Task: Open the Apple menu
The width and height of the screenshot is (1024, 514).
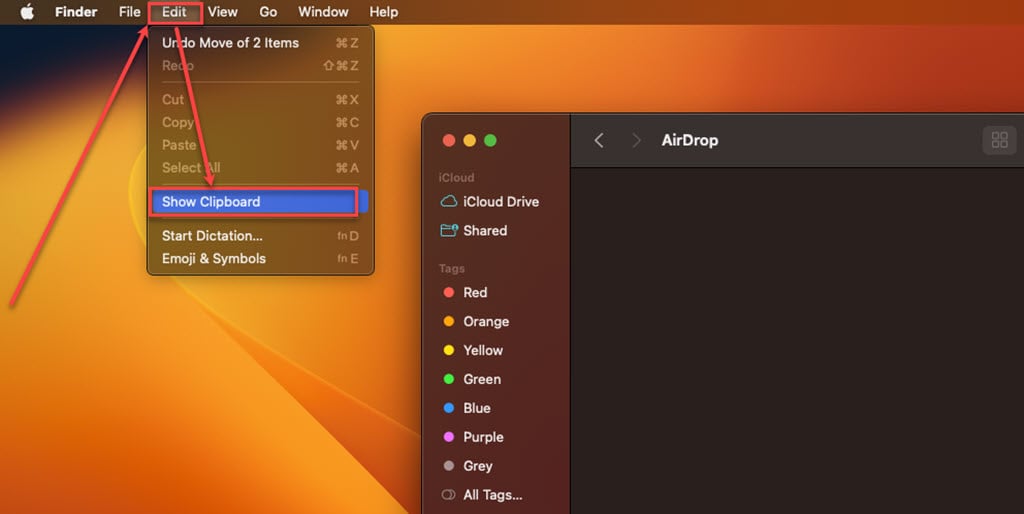Action: (x=27, y=12)
